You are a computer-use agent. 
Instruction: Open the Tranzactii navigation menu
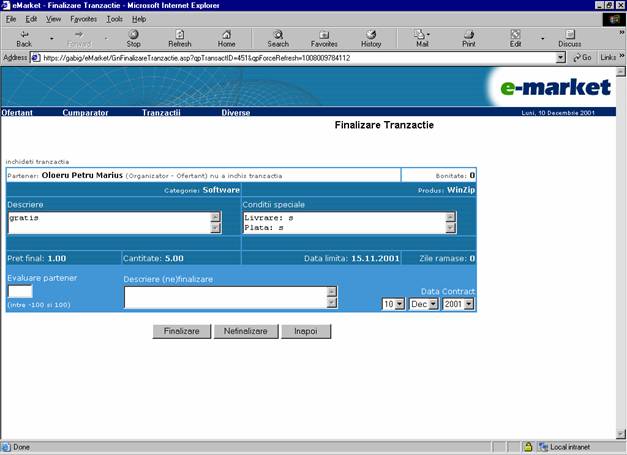pyautogui.click(x=161, y=113)
